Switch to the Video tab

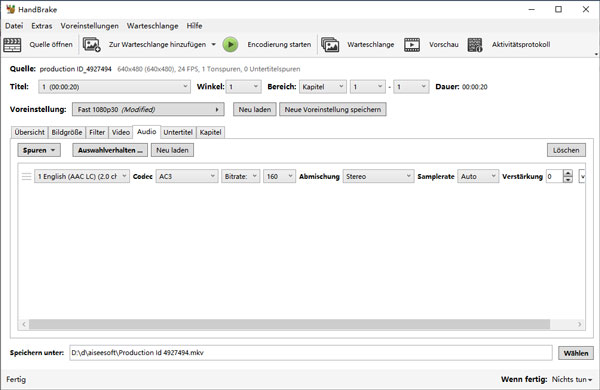point(121,132)
